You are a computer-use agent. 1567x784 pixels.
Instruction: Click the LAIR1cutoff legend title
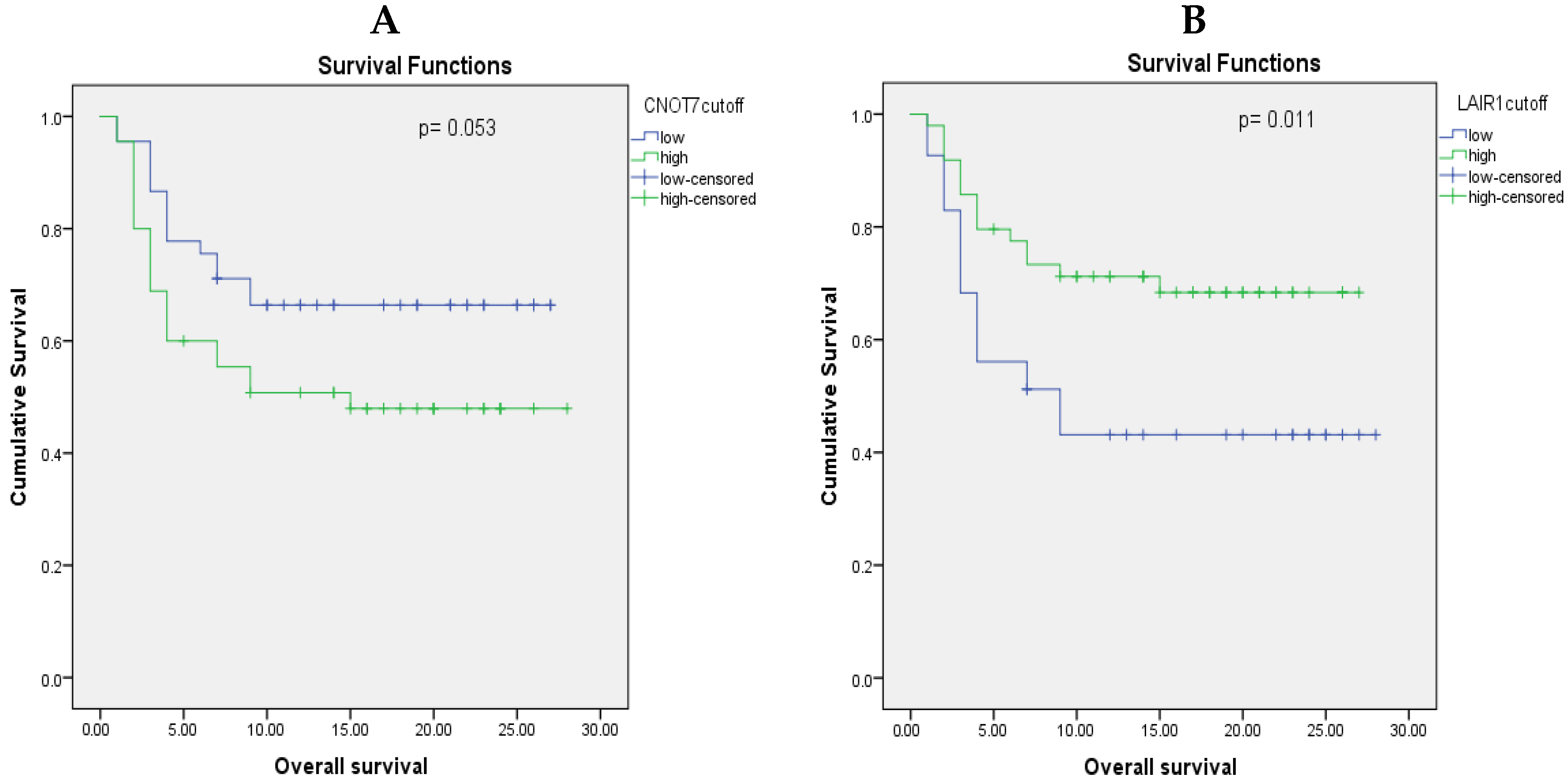[x=1502, y=103]
